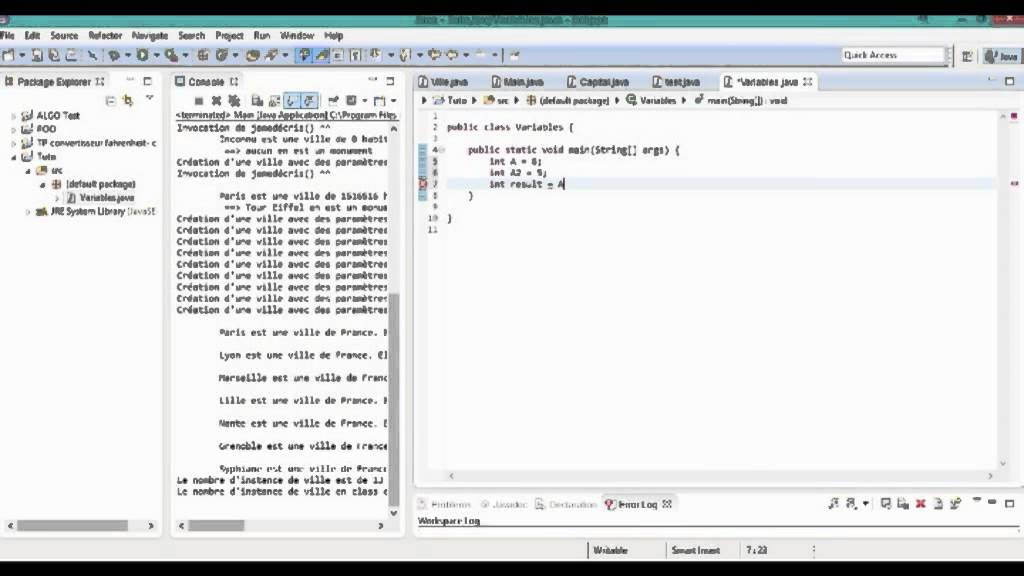Select the (default package) tree item
This screenshot has height=576, width=1024.
[93, 184]
